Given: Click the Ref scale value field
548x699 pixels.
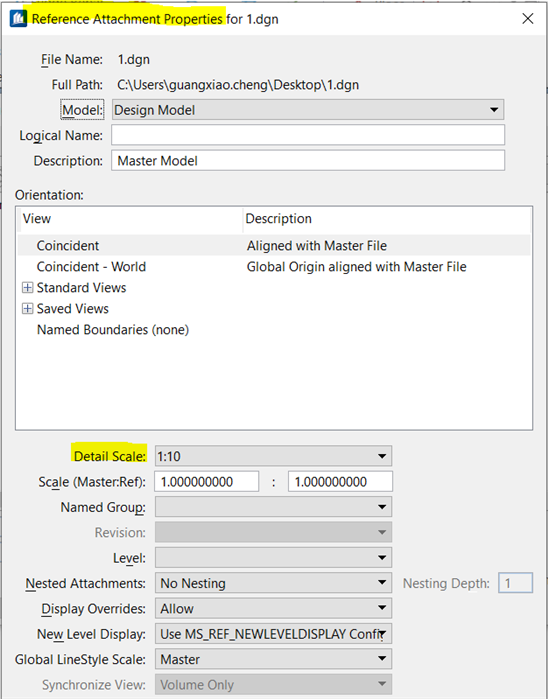Looking at the screenshot, I should coord(340,481).
